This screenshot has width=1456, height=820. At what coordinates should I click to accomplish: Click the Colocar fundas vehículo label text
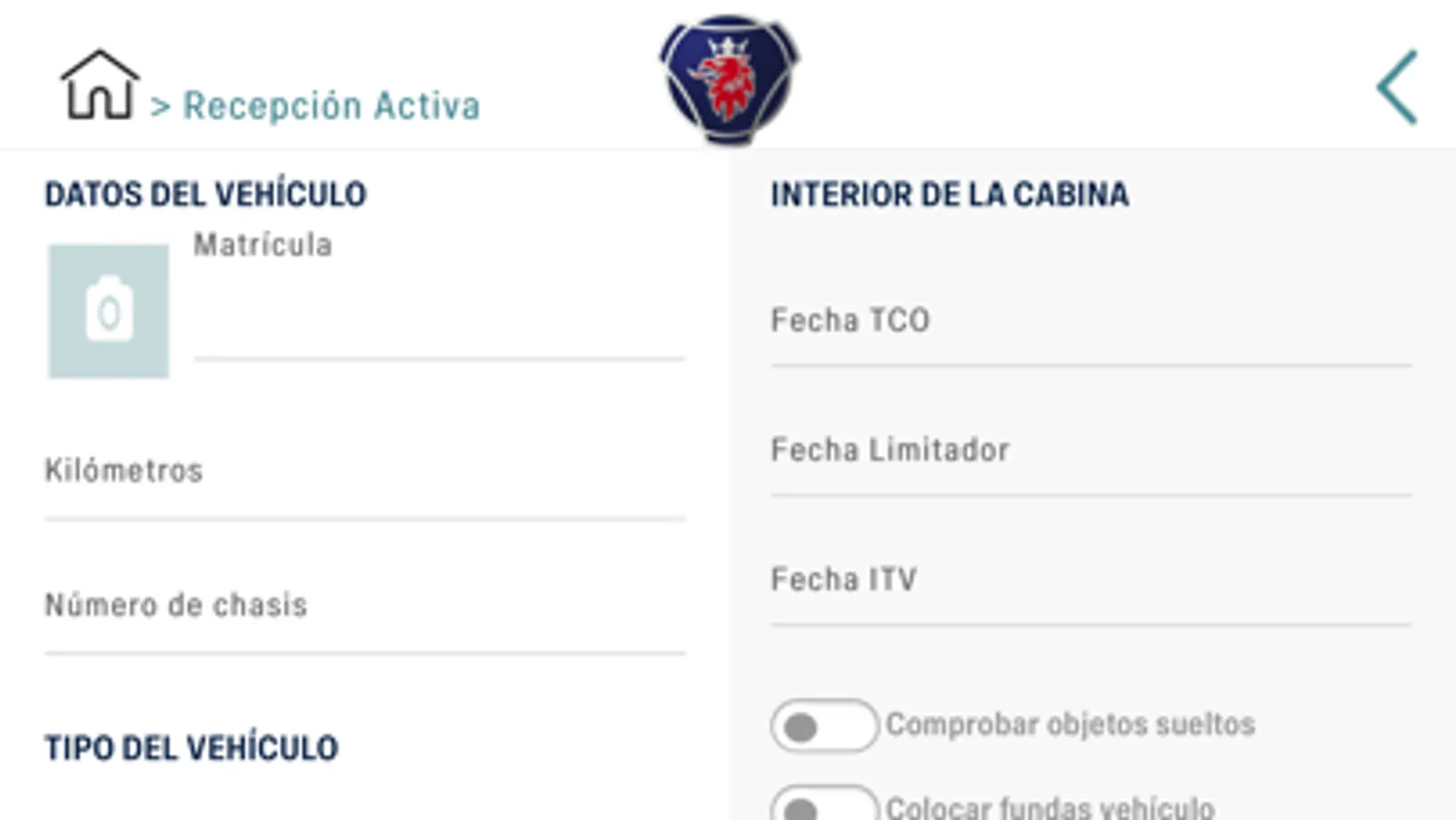[x=1049, y=807]
